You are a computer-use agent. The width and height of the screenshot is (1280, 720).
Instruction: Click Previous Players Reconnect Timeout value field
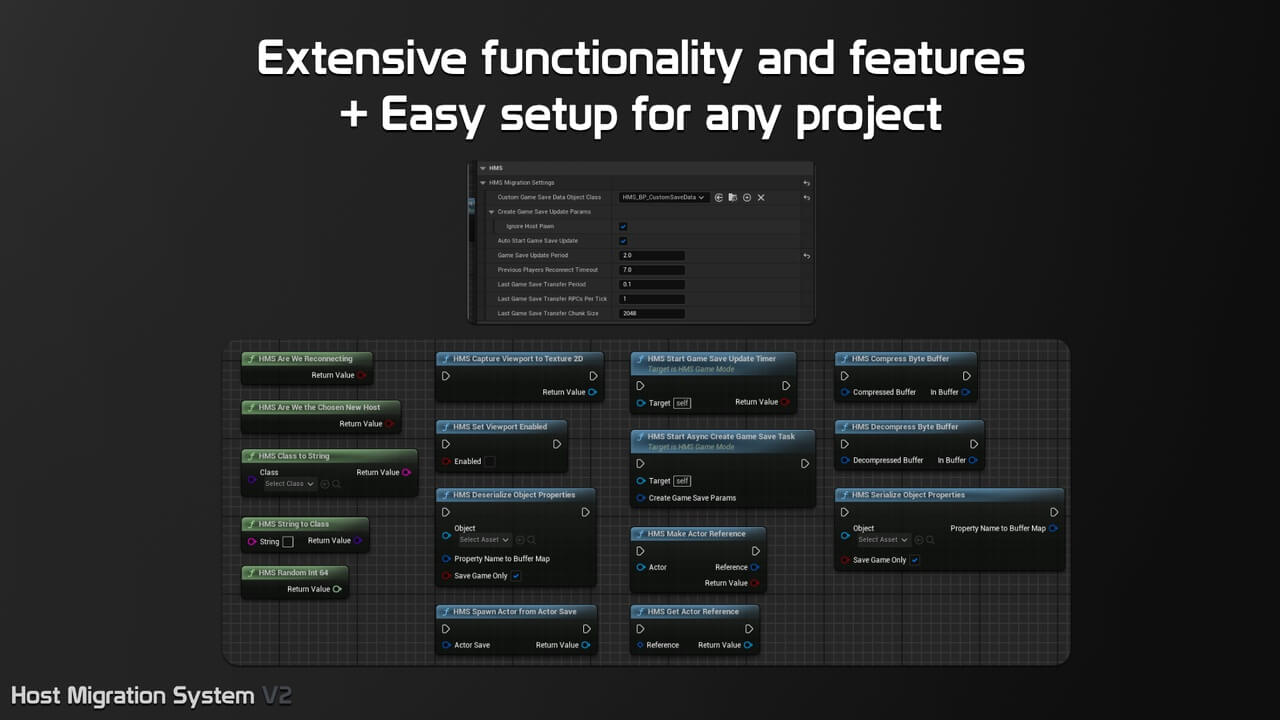tap(652, 270)
